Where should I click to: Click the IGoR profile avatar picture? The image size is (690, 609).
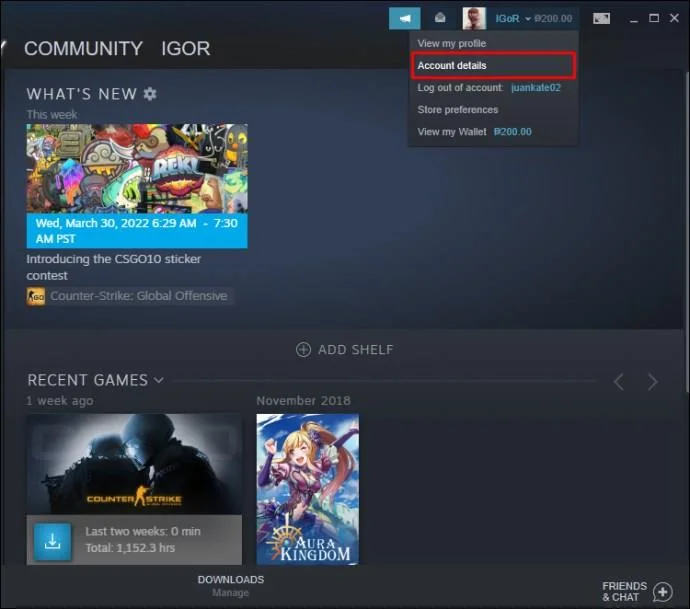(x=474, y=18)
